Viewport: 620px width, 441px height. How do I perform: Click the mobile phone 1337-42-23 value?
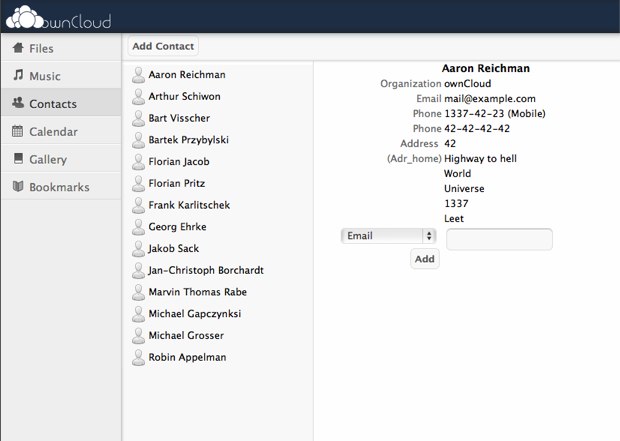pyautogui.click(x=495, y=114)
